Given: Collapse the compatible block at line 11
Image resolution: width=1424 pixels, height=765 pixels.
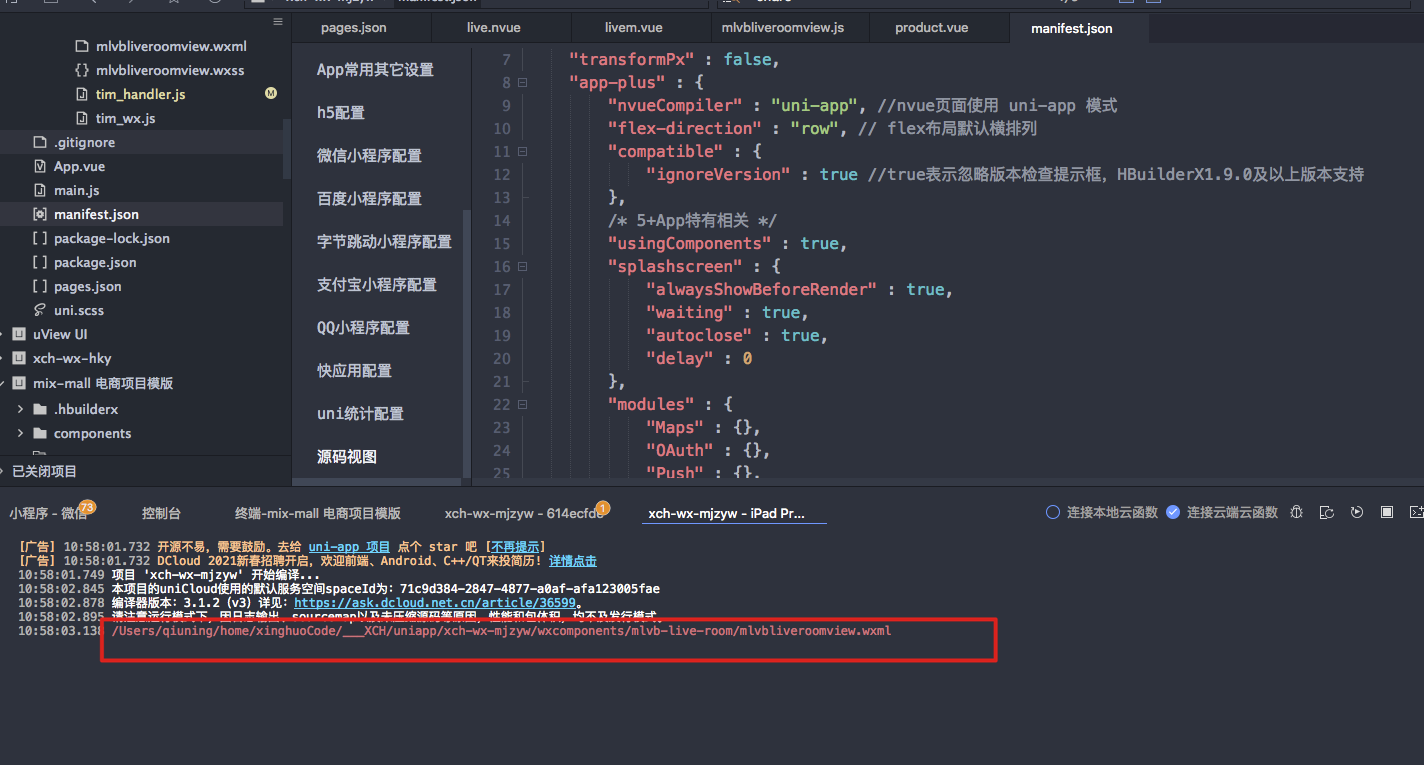Looking at the screenshot, I should [x=522, y=152].
